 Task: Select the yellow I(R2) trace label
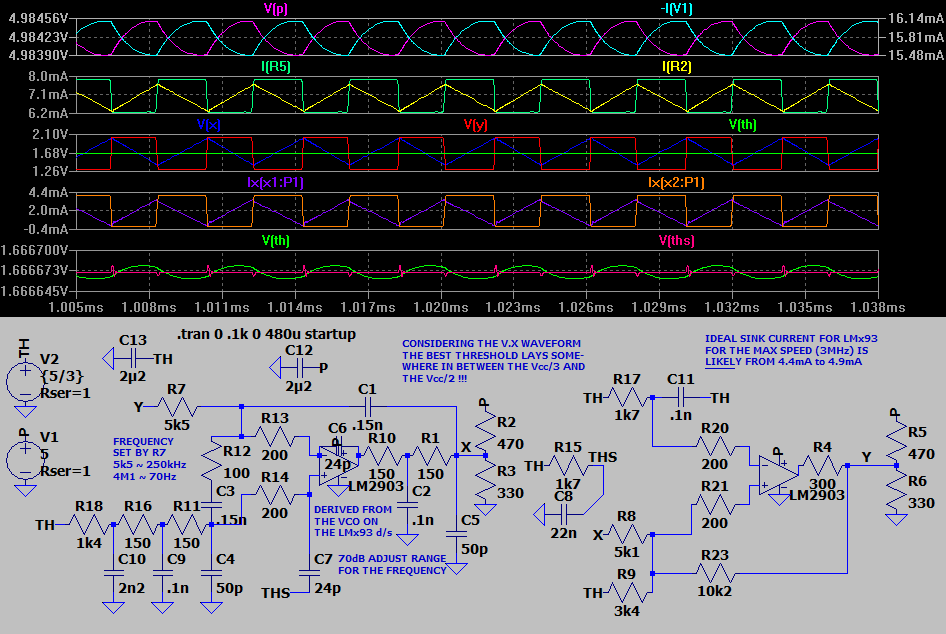[x=677, y=66]
